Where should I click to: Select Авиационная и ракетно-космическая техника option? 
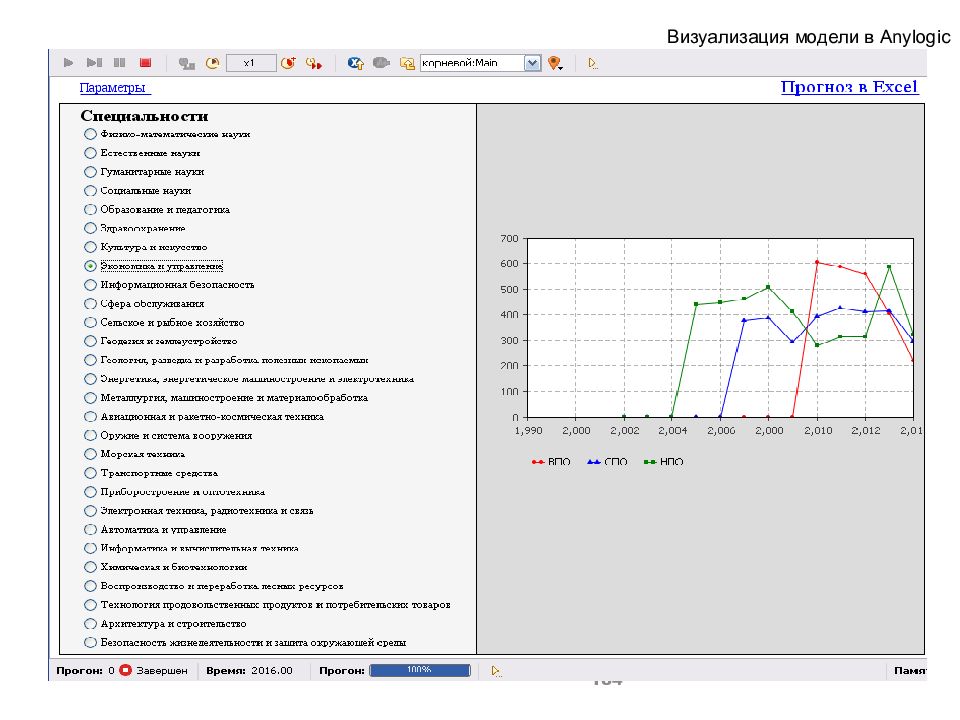(90, 417)
